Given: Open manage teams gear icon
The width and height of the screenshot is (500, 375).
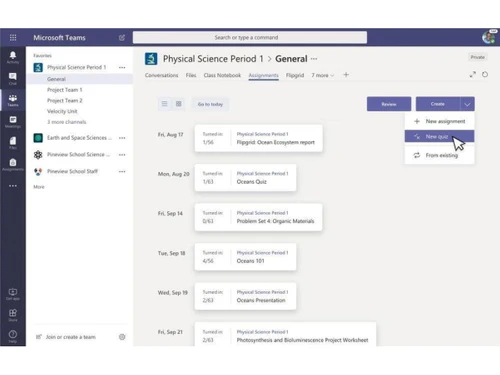Looking at the screenshot, I should pyautogui.click(x=122, y=337).
